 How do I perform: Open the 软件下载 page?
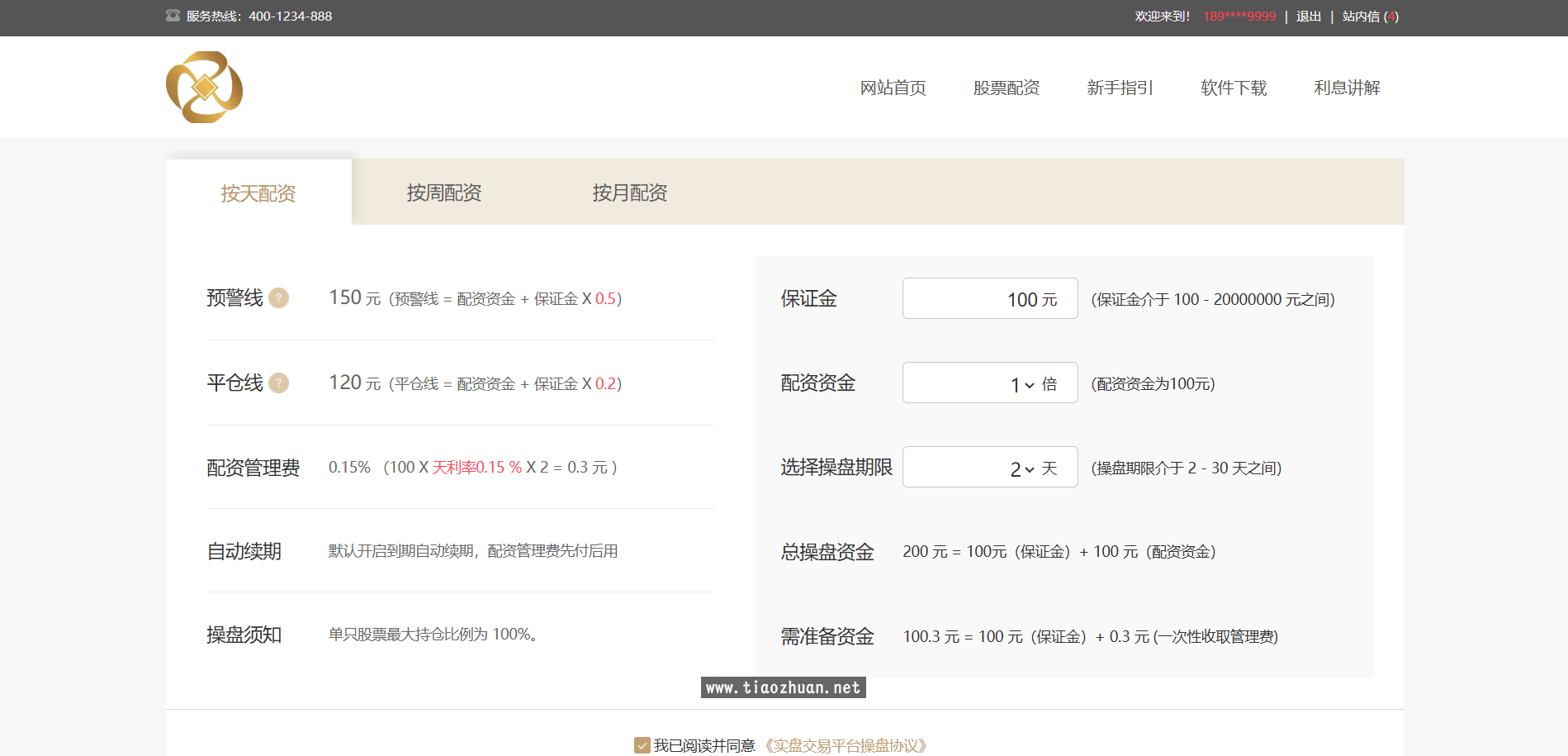pyautogui.click(x=1234, y=88)
